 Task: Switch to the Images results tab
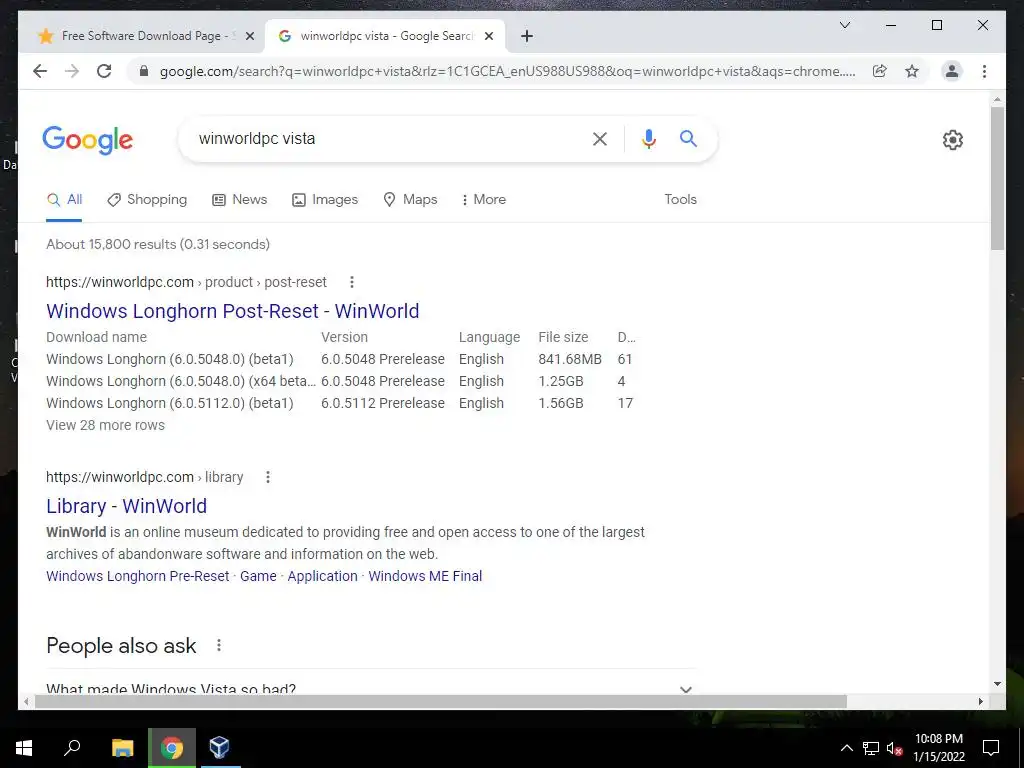pos(325,199)
